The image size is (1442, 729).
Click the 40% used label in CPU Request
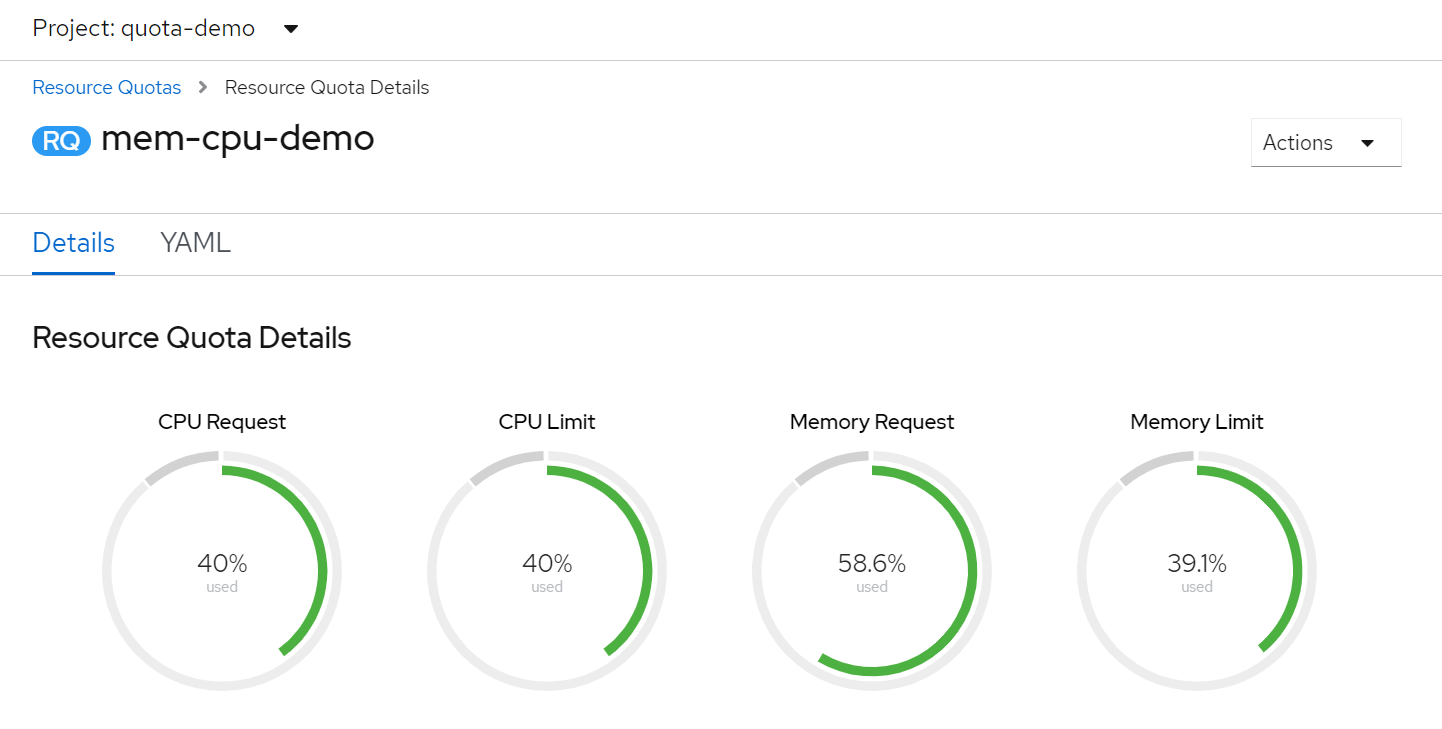[x=222, y=563]
